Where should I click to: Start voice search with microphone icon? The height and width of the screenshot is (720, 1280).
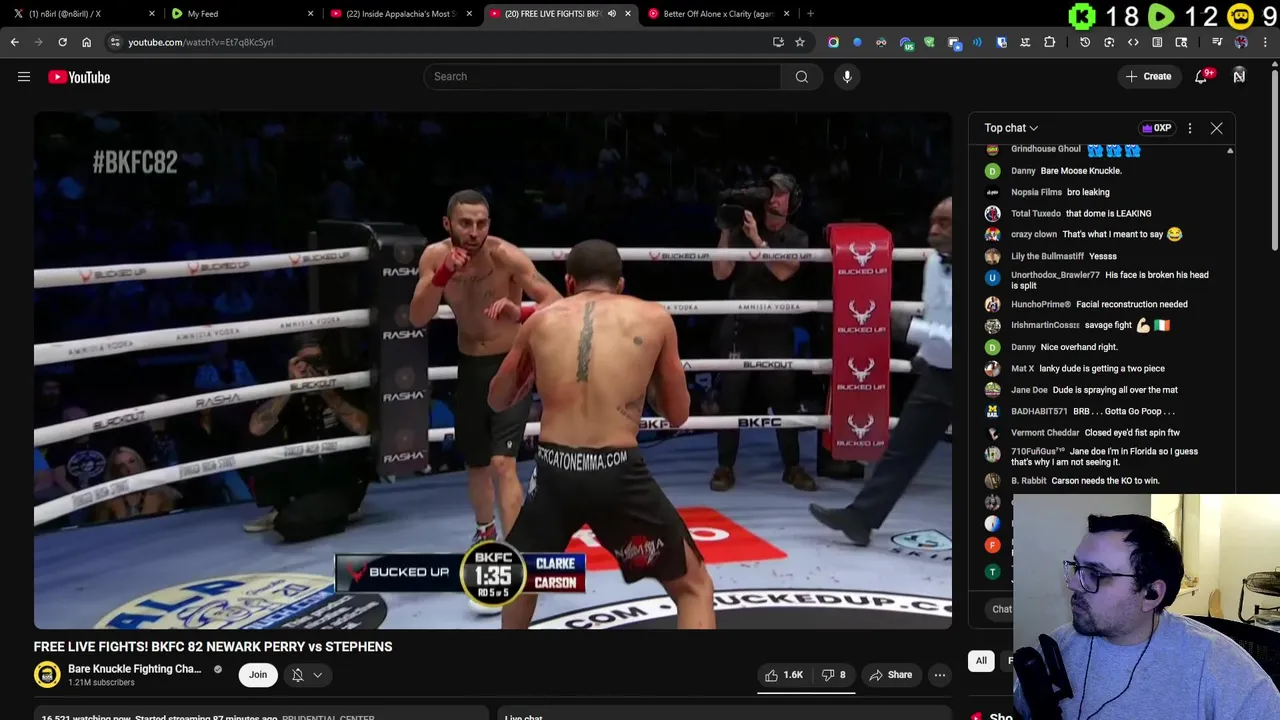[847, 76]
